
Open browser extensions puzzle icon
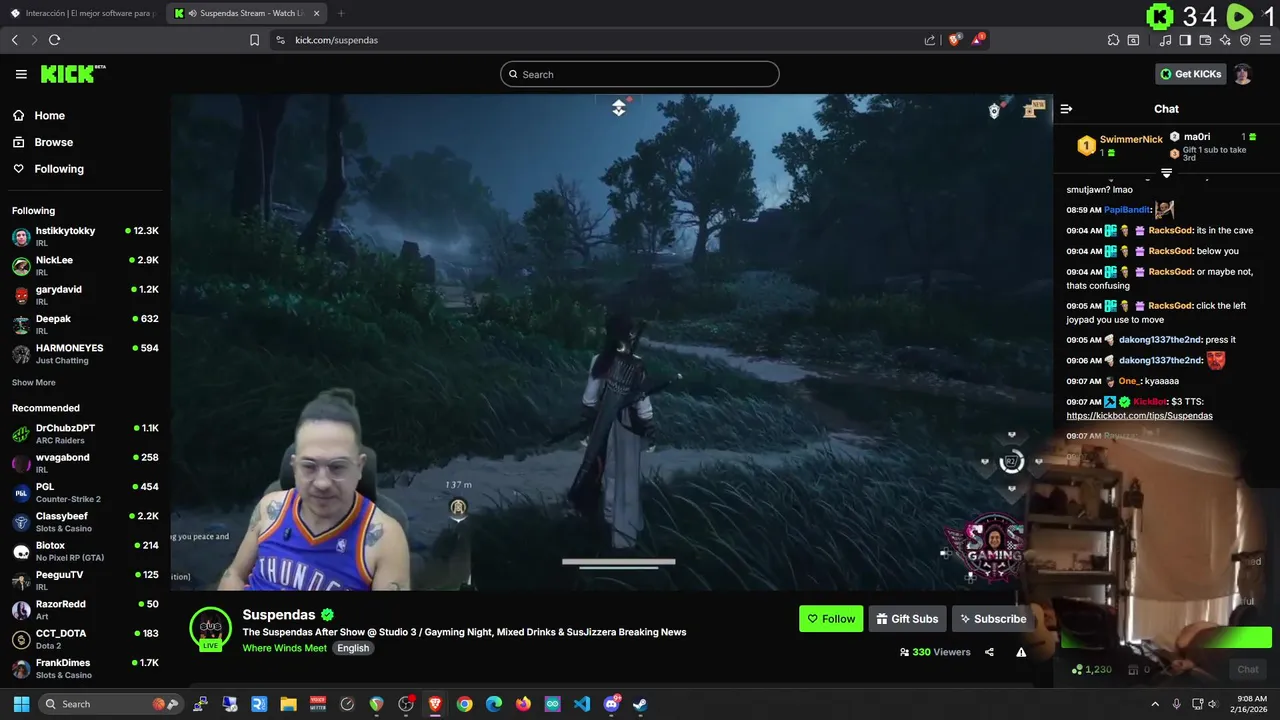1113,40
